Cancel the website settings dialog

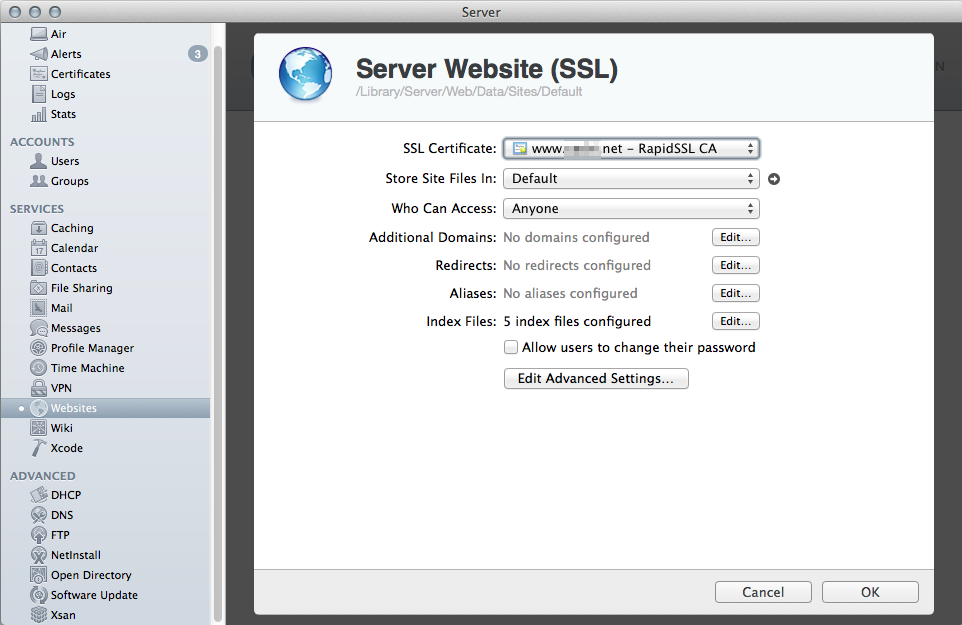(763, 592)
